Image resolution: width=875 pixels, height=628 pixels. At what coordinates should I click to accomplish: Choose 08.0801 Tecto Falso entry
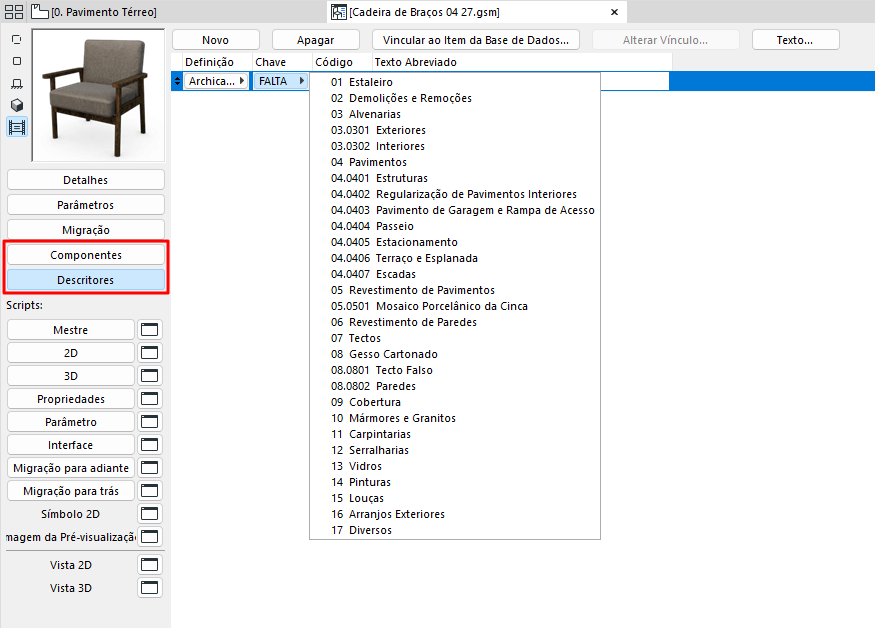tap(455, 370)
